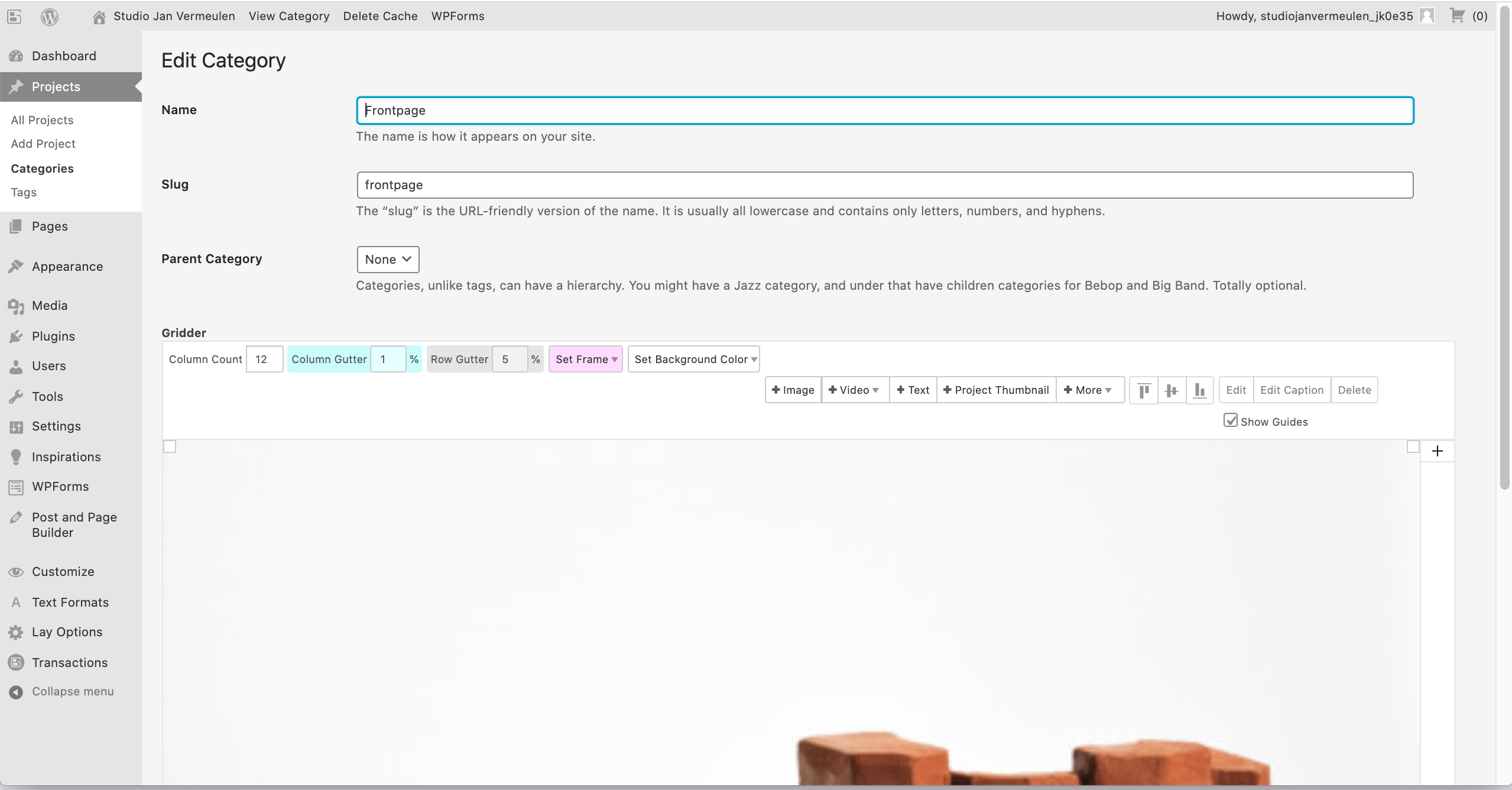Screen dimensions: 1512x790
Task: Toggle the Show Guides checkbox
Action: 1230,420
